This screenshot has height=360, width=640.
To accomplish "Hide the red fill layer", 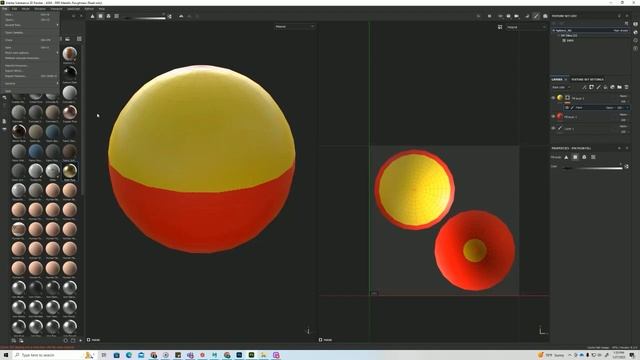I will 553,117.
